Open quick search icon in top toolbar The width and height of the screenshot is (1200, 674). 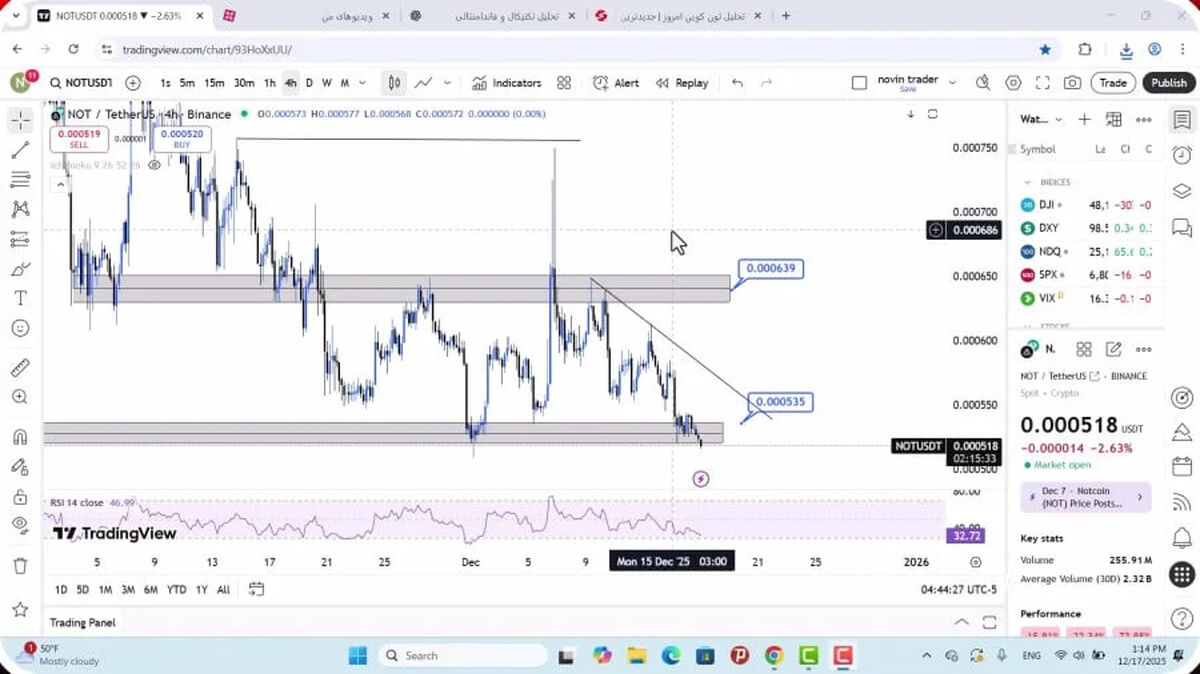[x=983, y=83]
